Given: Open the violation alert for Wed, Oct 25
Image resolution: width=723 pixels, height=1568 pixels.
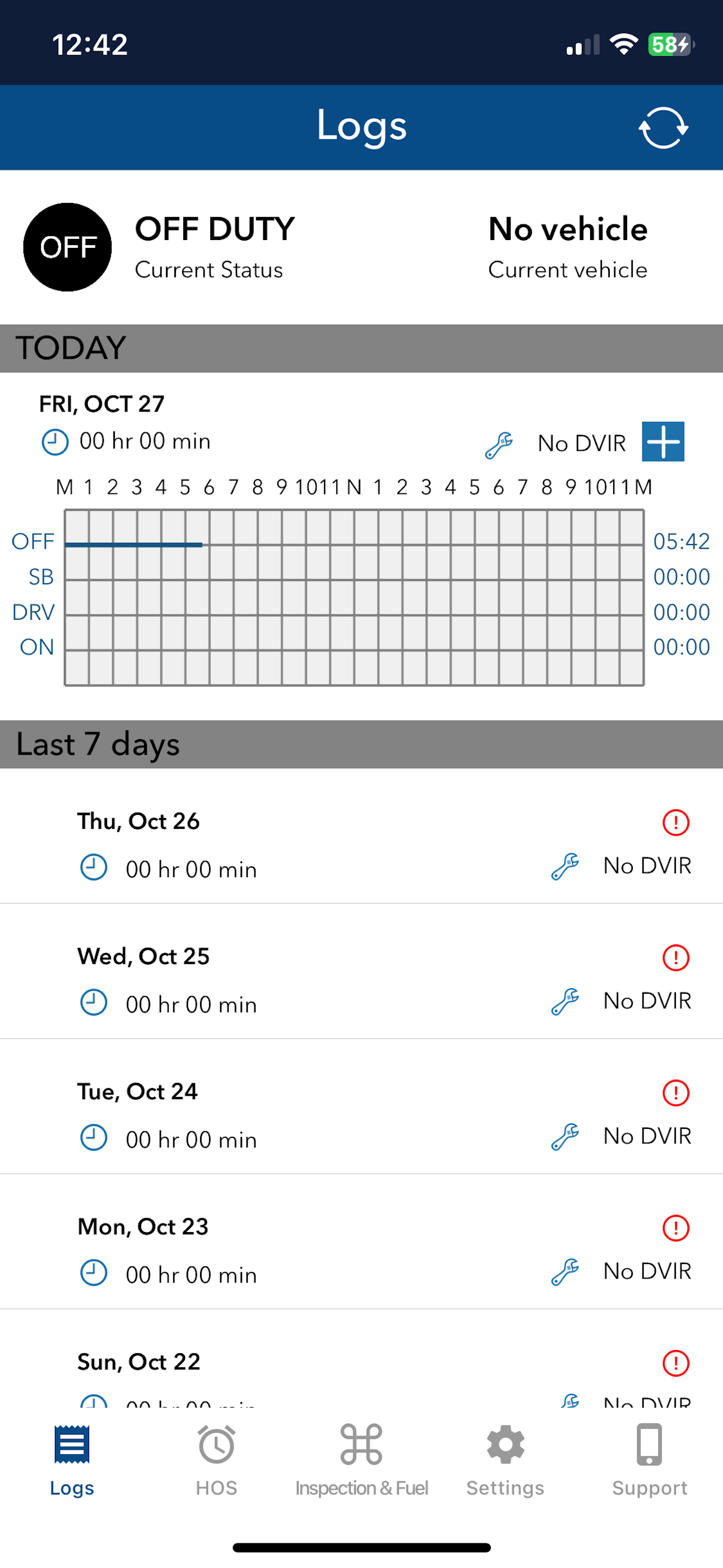Looking at the screenshot, I should (675, 957).
